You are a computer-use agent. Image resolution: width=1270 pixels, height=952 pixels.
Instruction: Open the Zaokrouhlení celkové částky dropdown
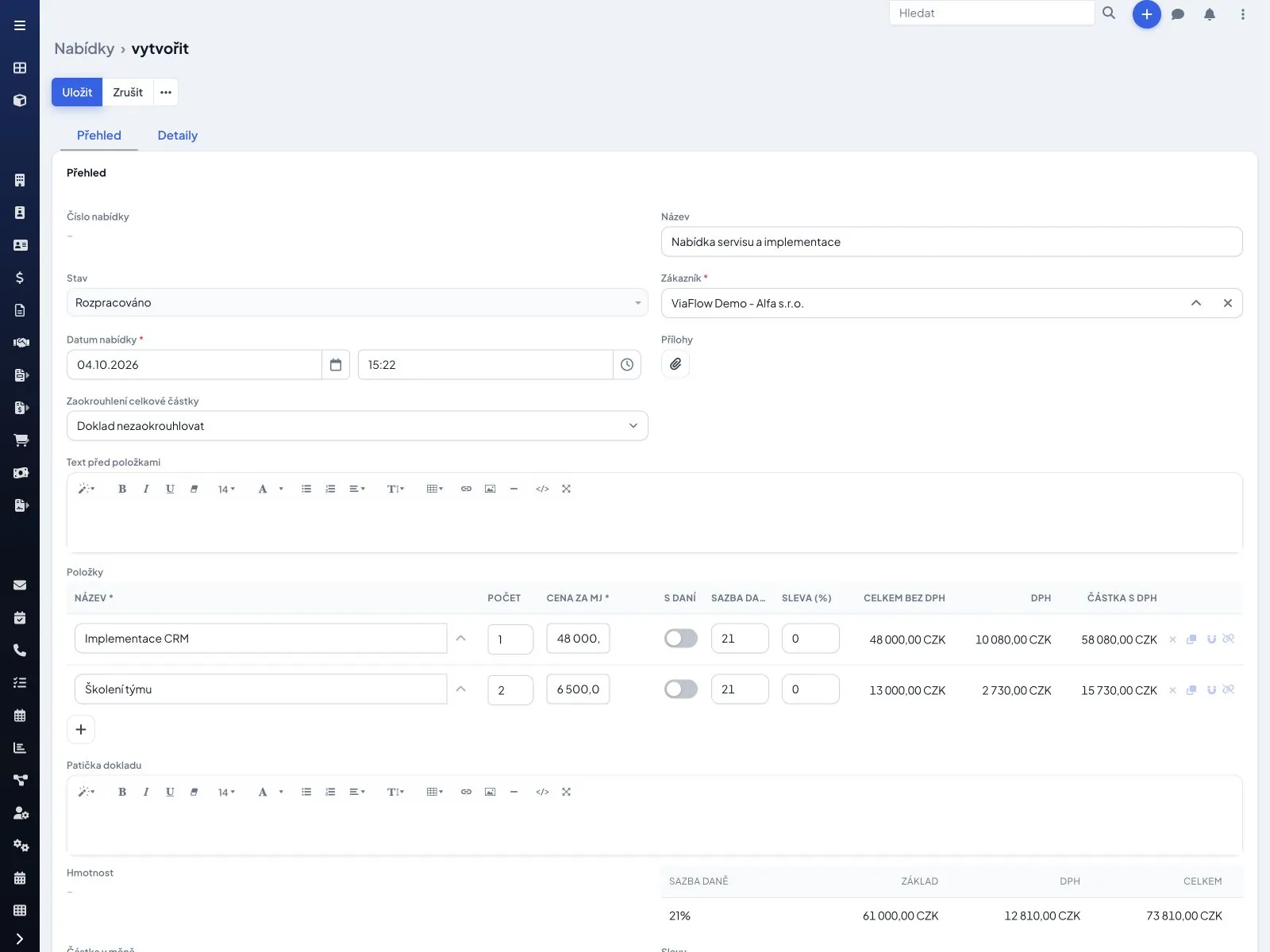tap(357, 426)
